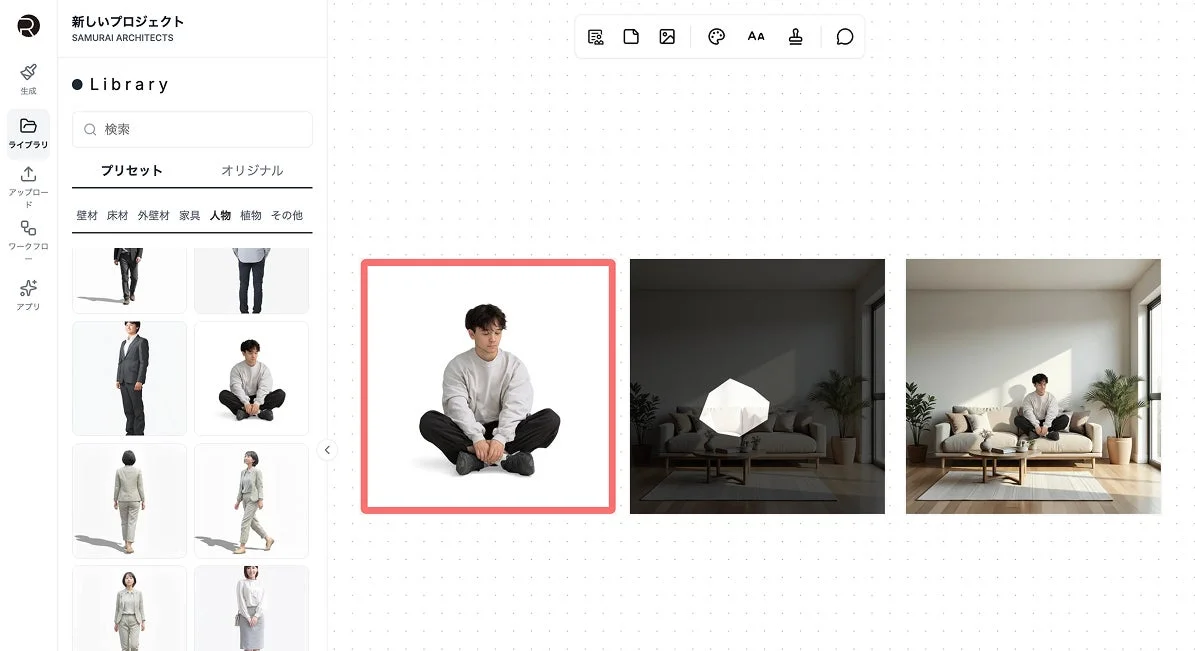This screenshot has width=1195, height=651.
Task: Click inside the 検索 search field
Action: coord(191,129)
